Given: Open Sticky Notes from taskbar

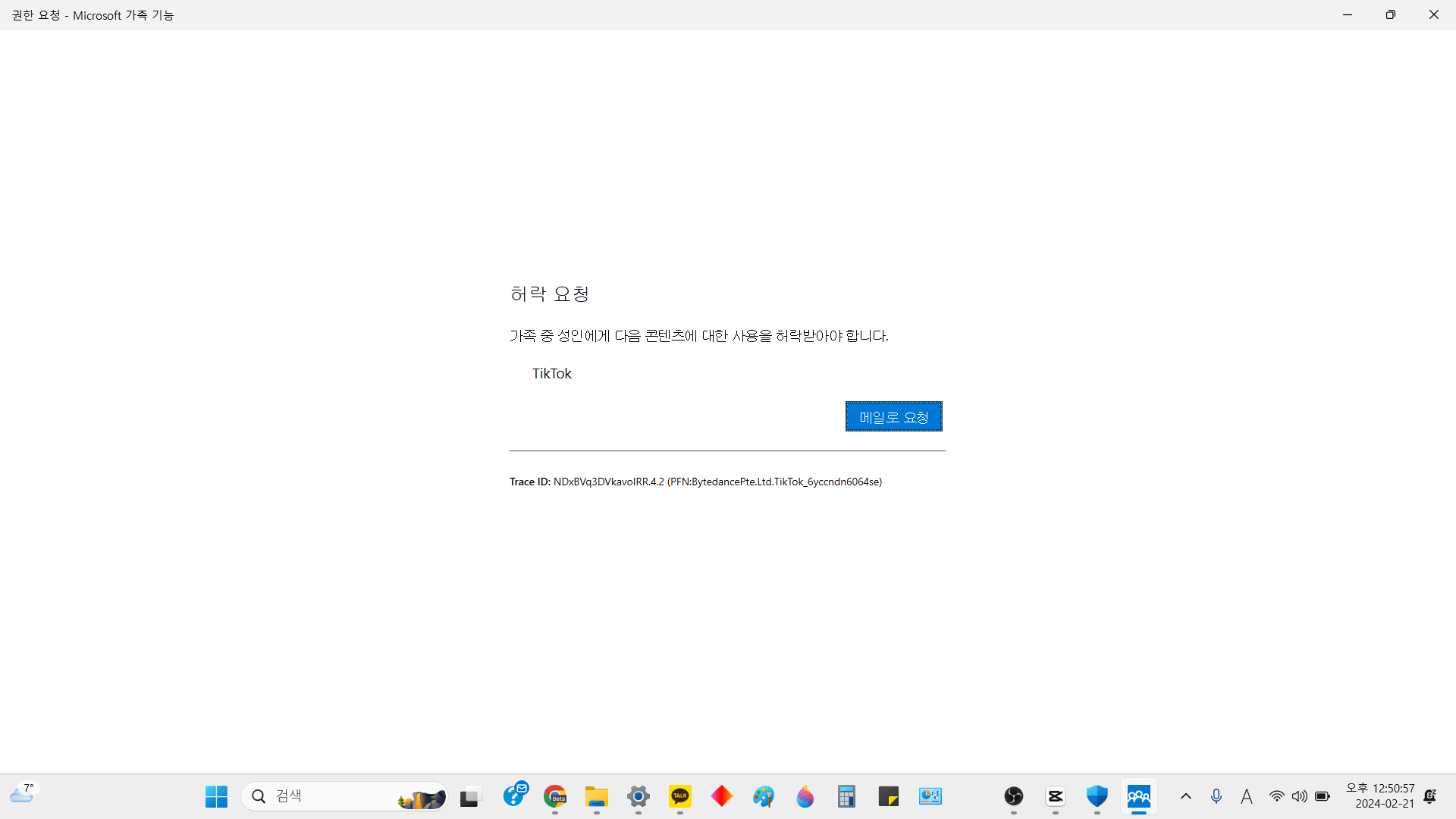Looking at the screenshot, I should (x=888, y=796).
